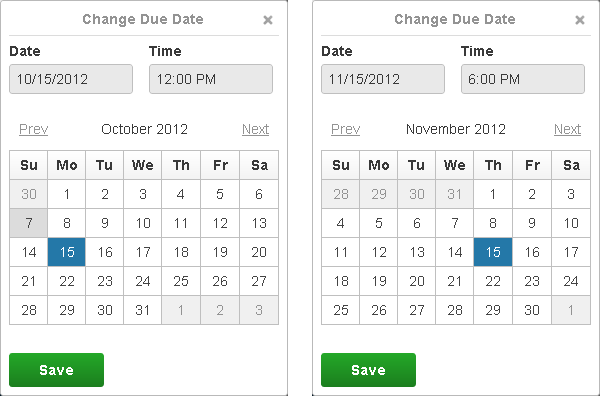Pick October 7 in the left calendar
600x396 pixels.
coord(29,223)
